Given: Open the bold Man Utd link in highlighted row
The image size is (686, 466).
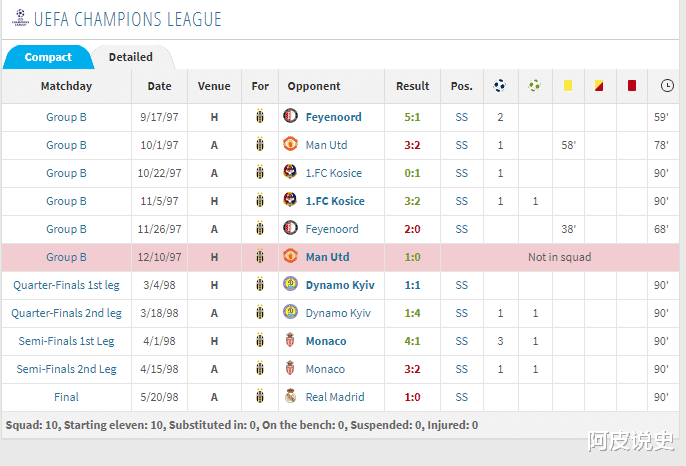Looking at the screenshot, I should click(327, 257).
